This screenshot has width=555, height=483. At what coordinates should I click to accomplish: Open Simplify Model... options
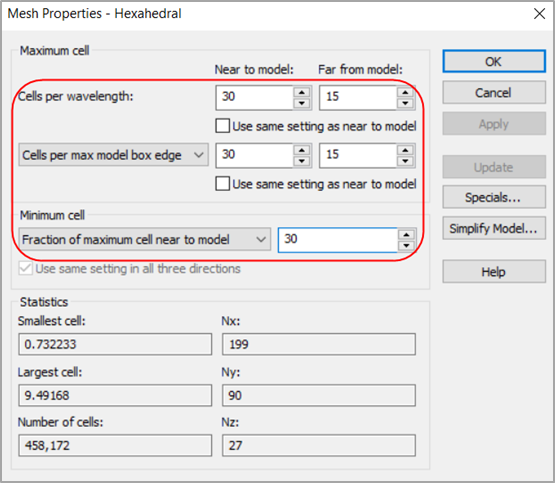[x=494, y=228]
